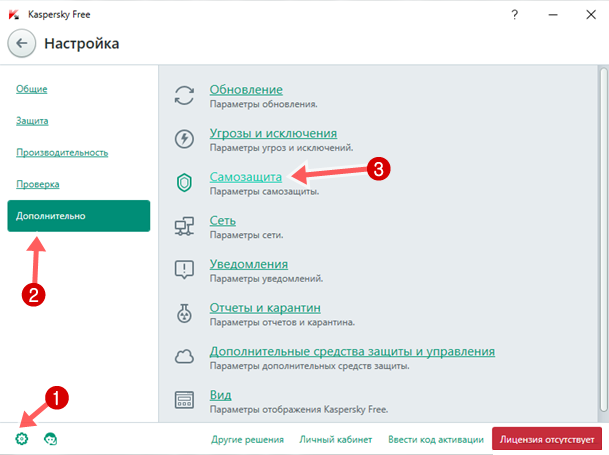
Task: Open the Проверка tab
Action: click(38, 184)
